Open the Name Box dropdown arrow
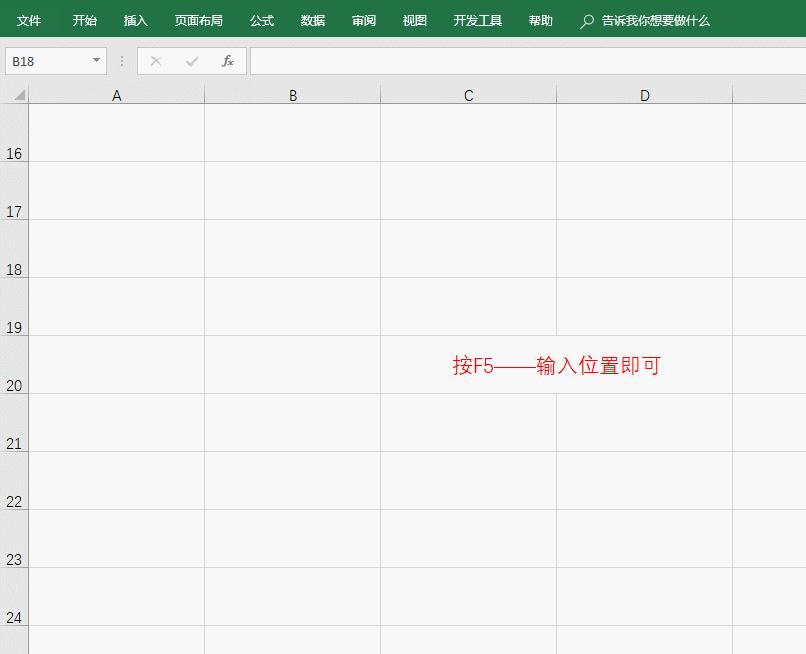806x654 pixels. point(96,60)
